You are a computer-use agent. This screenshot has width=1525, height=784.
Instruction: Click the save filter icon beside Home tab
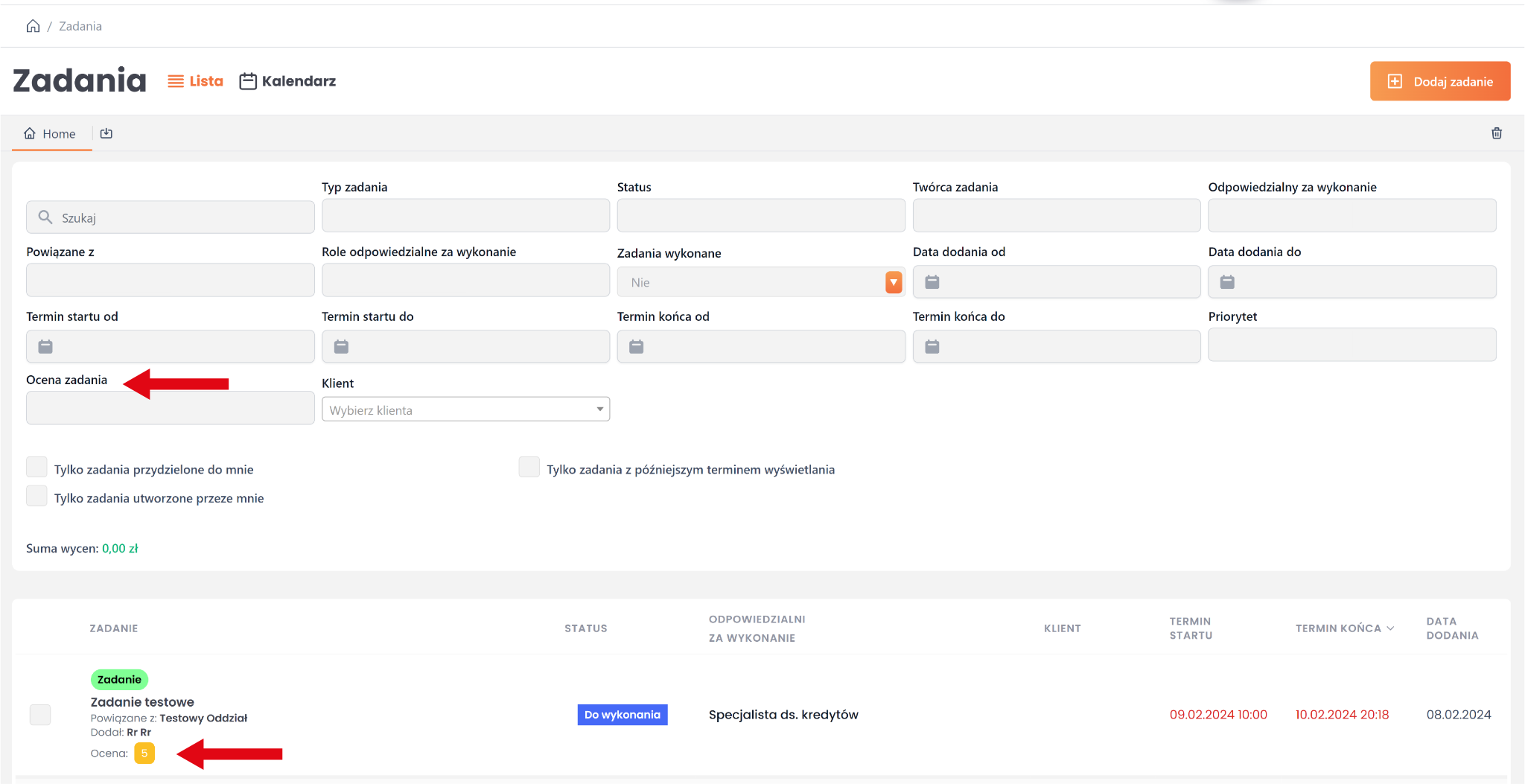point(106,133)
